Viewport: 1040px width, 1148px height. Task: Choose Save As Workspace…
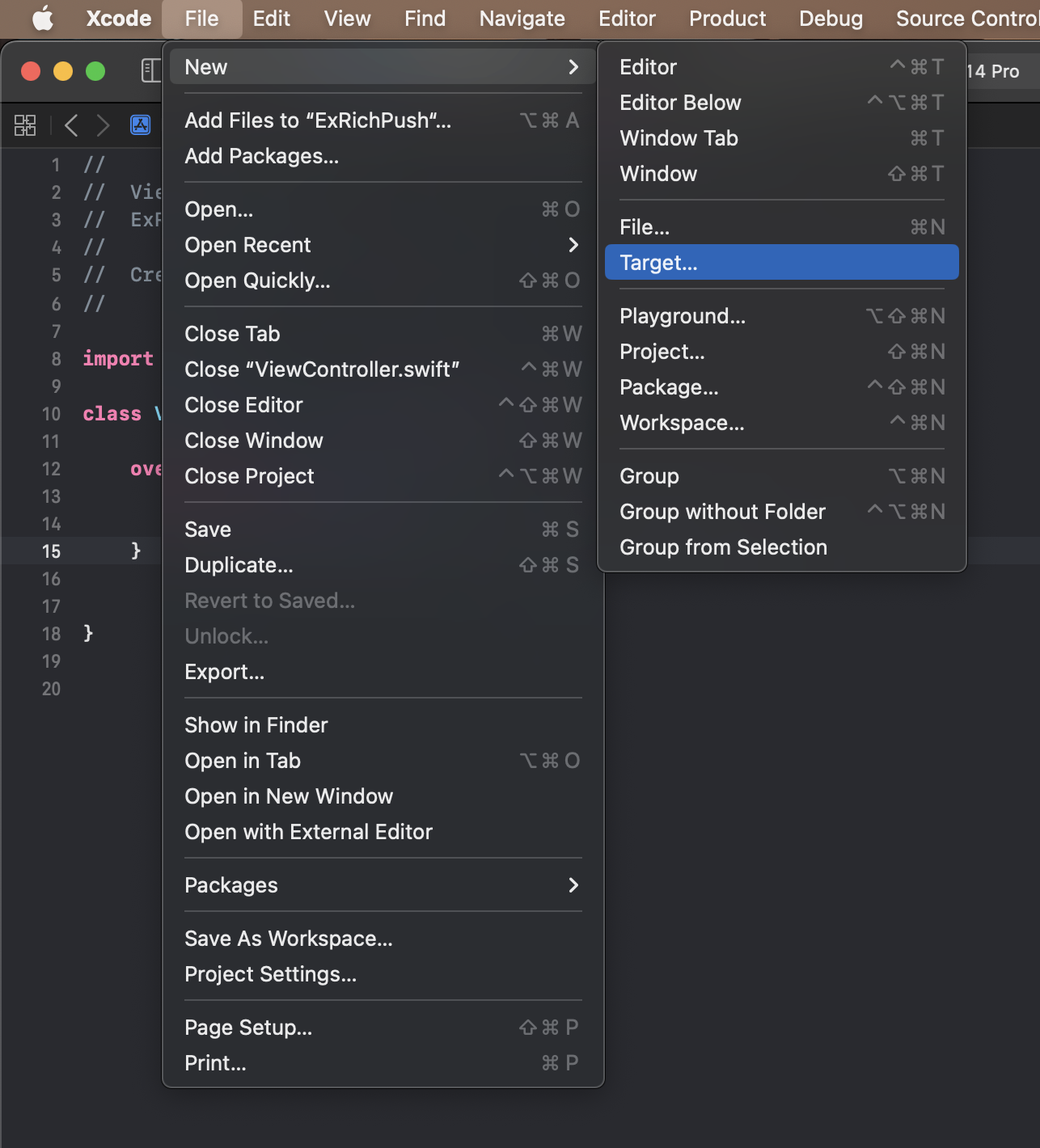(383, 939)
